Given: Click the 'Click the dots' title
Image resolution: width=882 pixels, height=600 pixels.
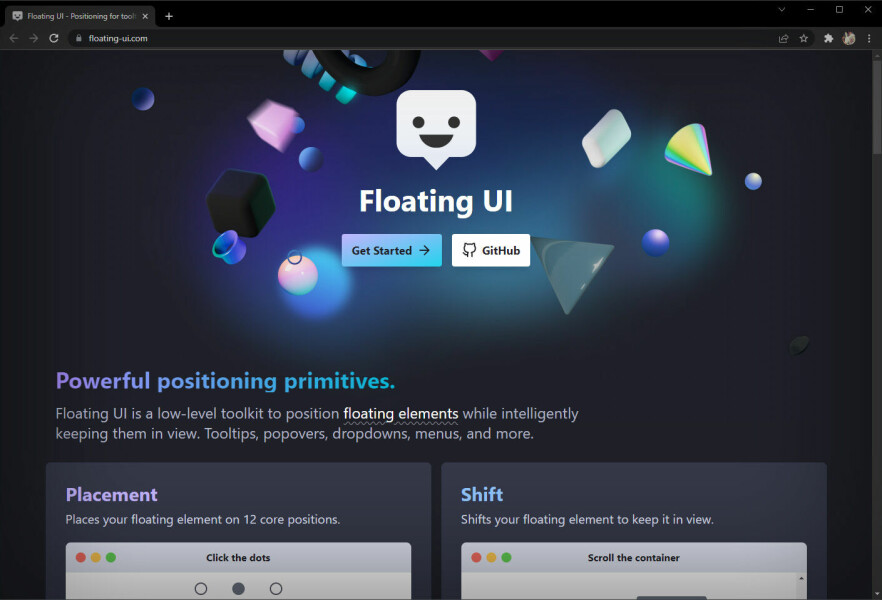Looking at the screenshot, I should [238, 558].
